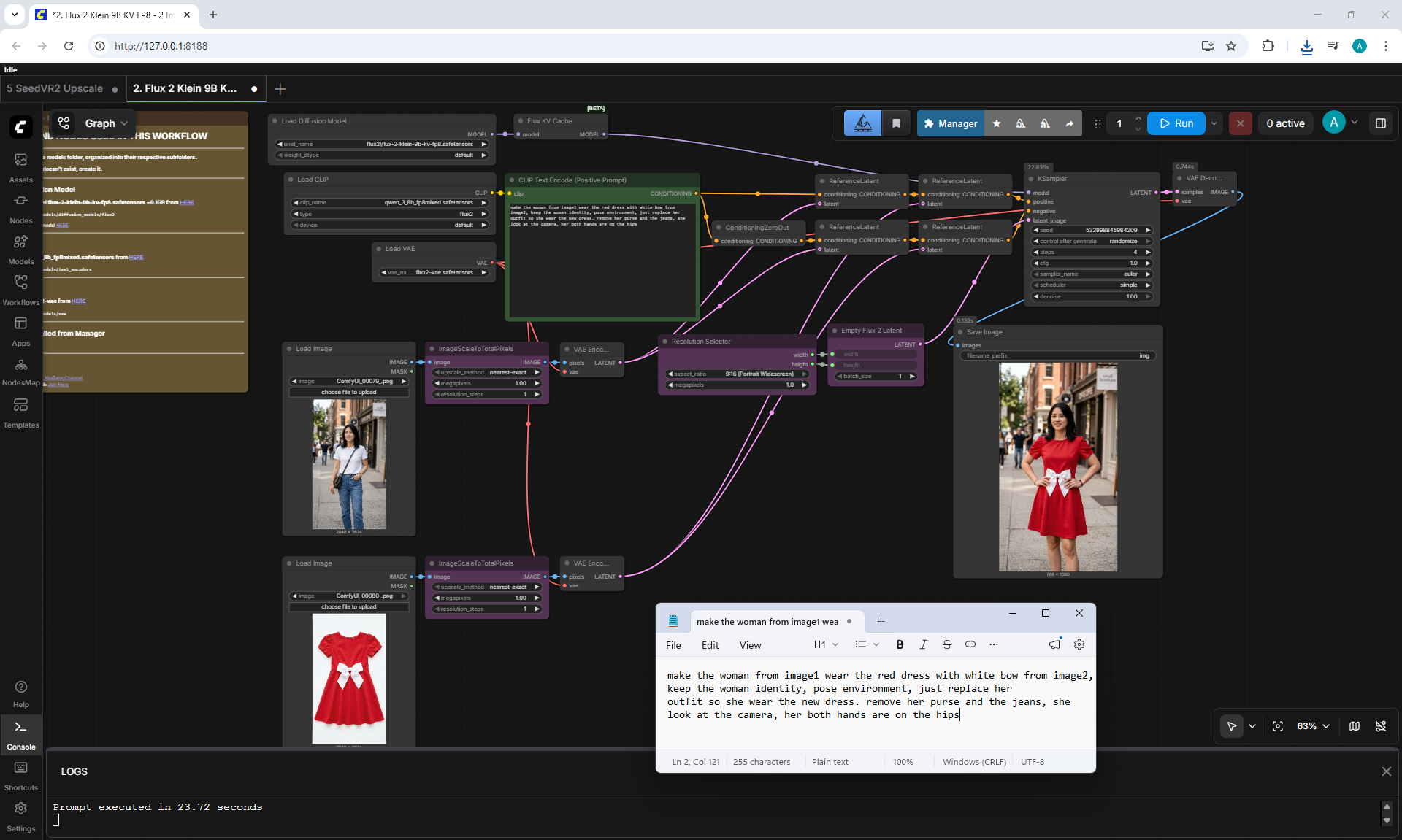1402x840 pixels.
Task: Toggle link visibility icon in canvas toolbar
Action: 1381,726
